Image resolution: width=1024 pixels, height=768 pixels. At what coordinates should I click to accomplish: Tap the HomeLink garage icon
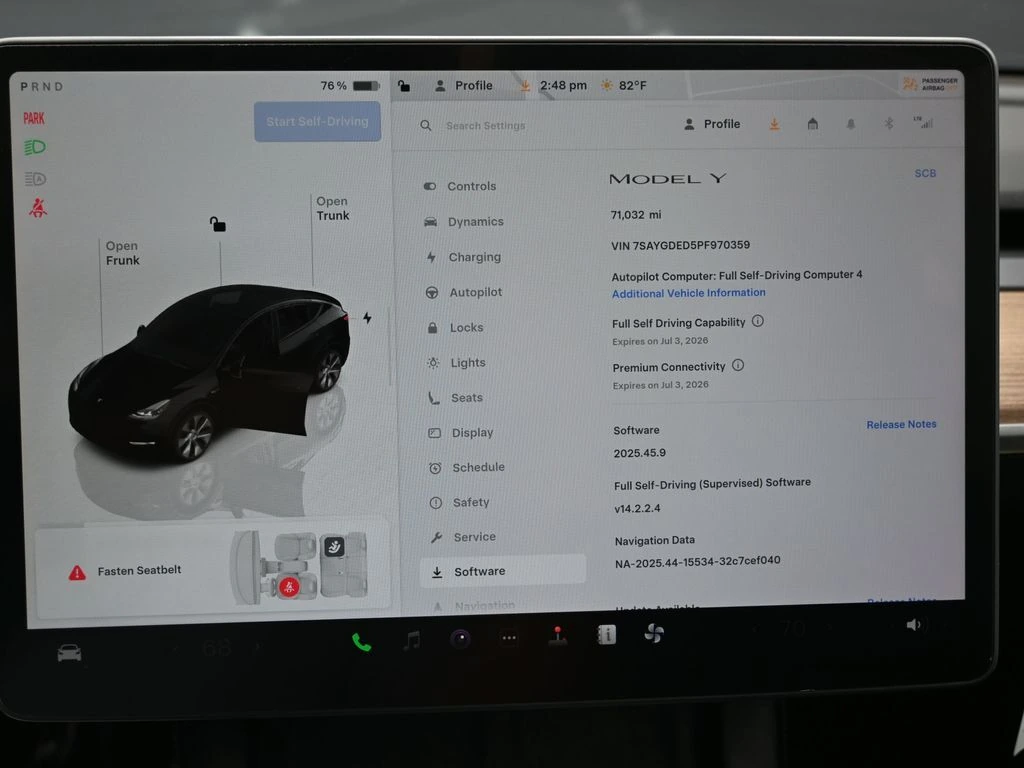[813, 124]
